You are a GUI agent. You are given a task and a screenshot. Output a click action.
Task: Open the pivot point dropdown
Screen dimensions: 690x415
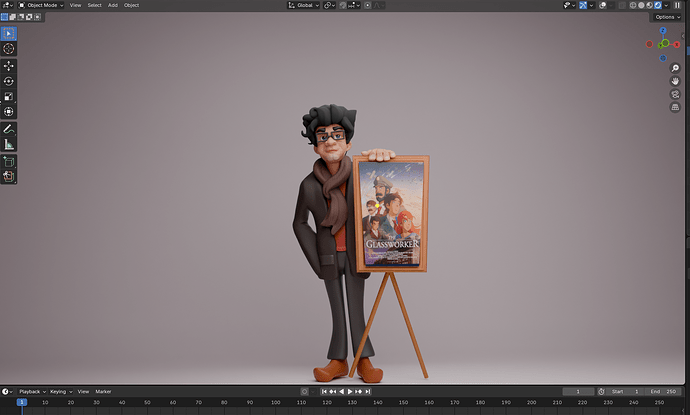click(329, 5)
